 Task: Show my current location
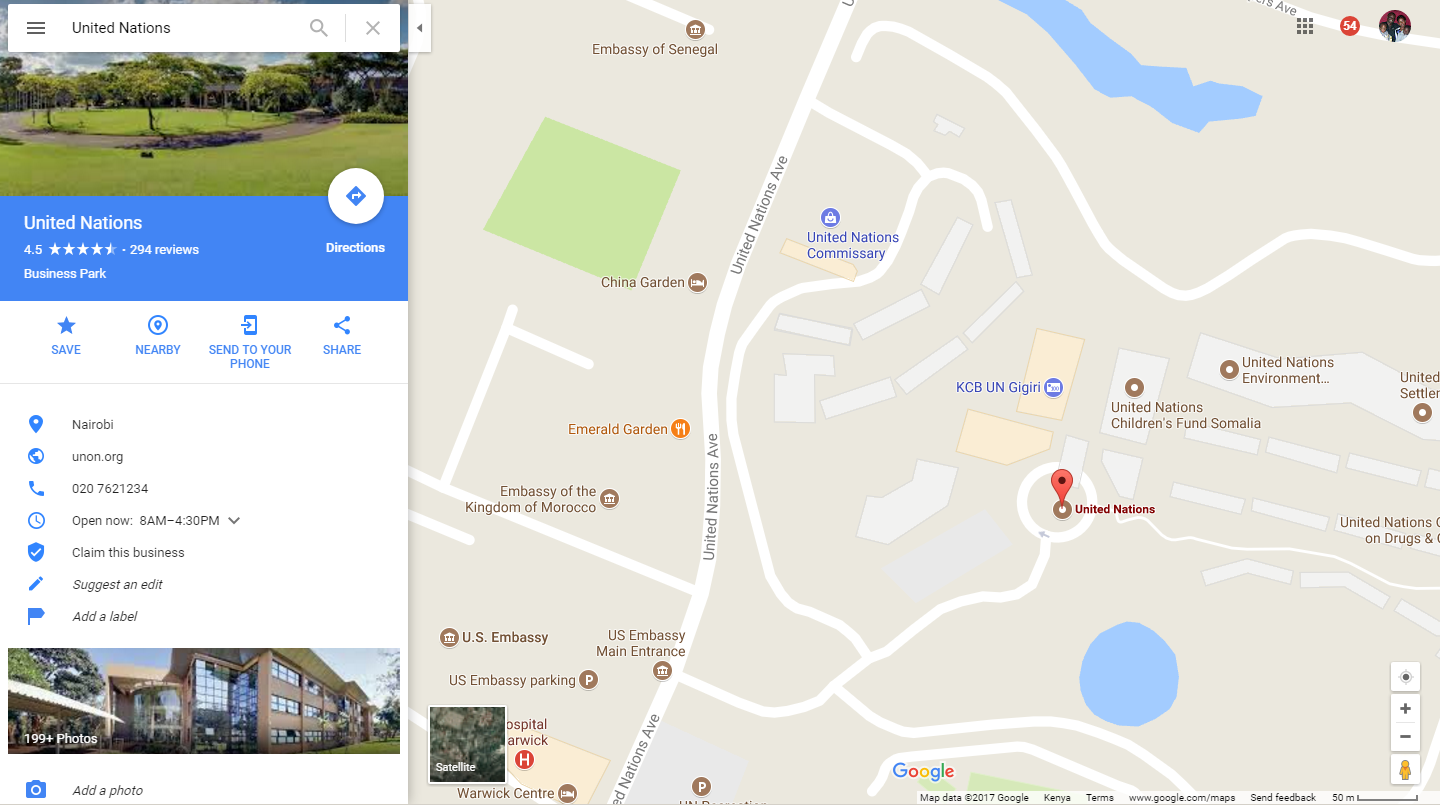pos(1405,677)
